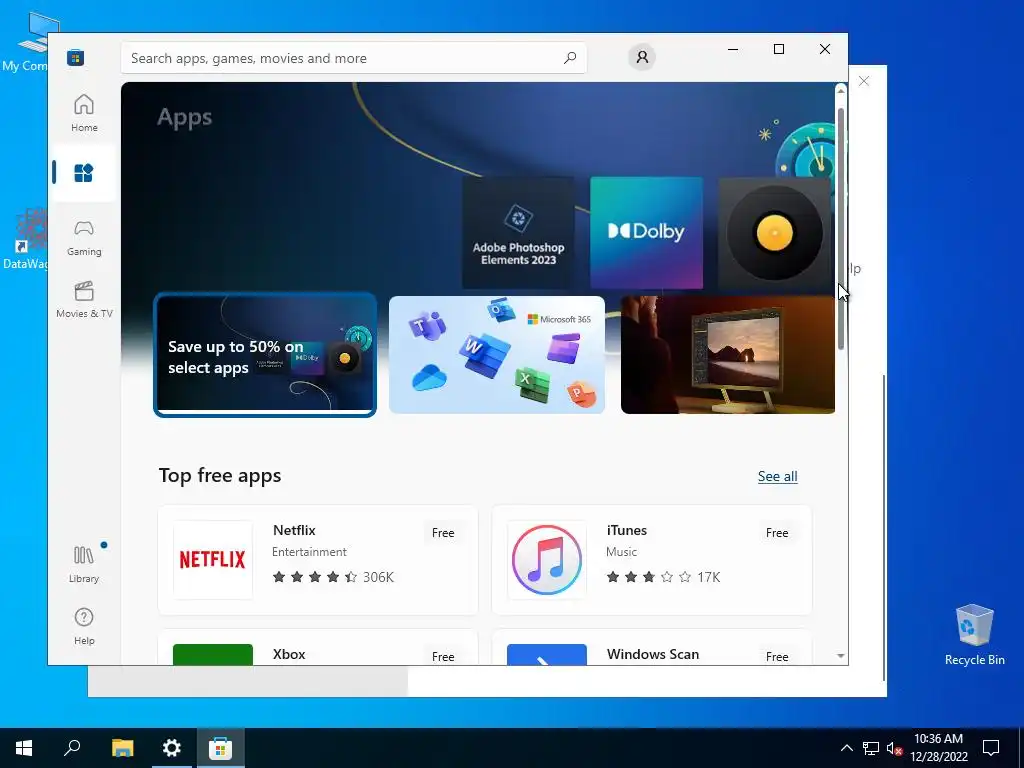The image size is (1024, 768).
Task: Open the Help section
Action: 84,626
